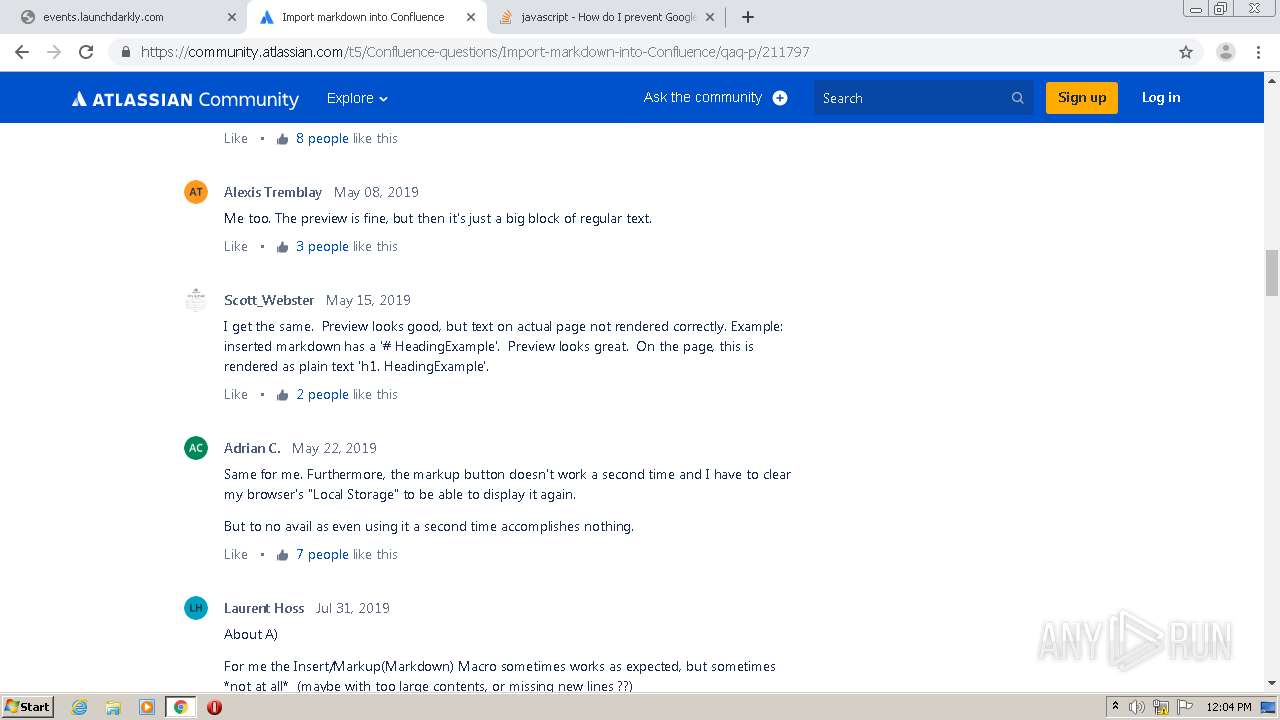The height and width of the screenshot is (720, 1280).
Task: Open the Chrome three-dot menu
Action: [x=1258, y=52]
